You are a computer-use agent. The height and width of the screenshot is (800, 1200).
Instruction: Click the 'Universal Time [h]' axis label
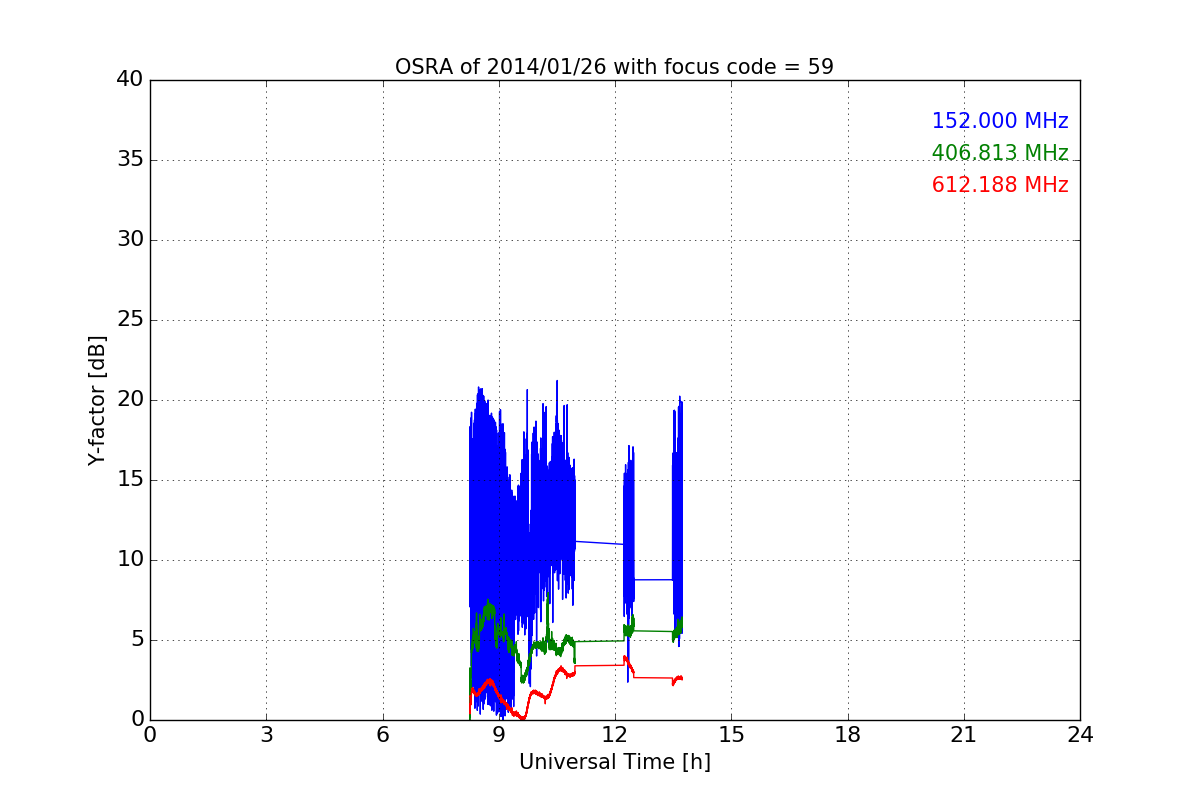point(614,762)
